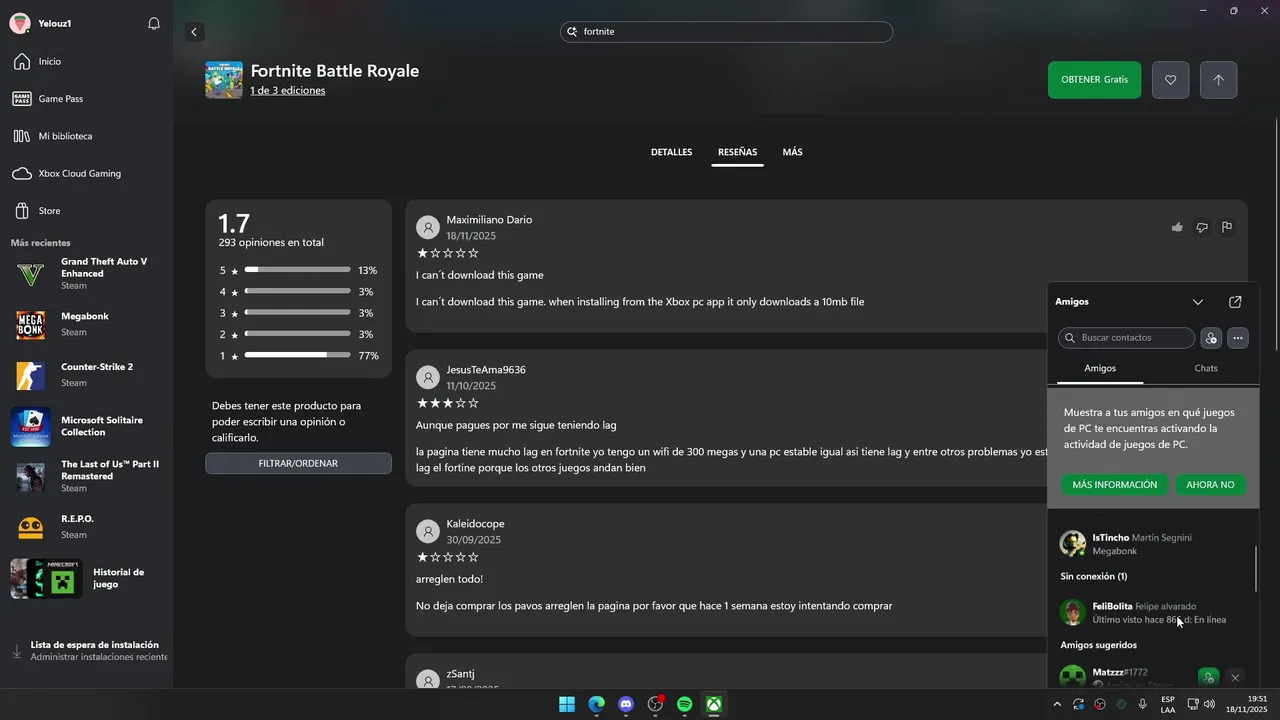Open Xbox Cloud Gaming in the sidebar
Image resolution: width=1280 pixels, height=720 pixels.
coord(86,173)
